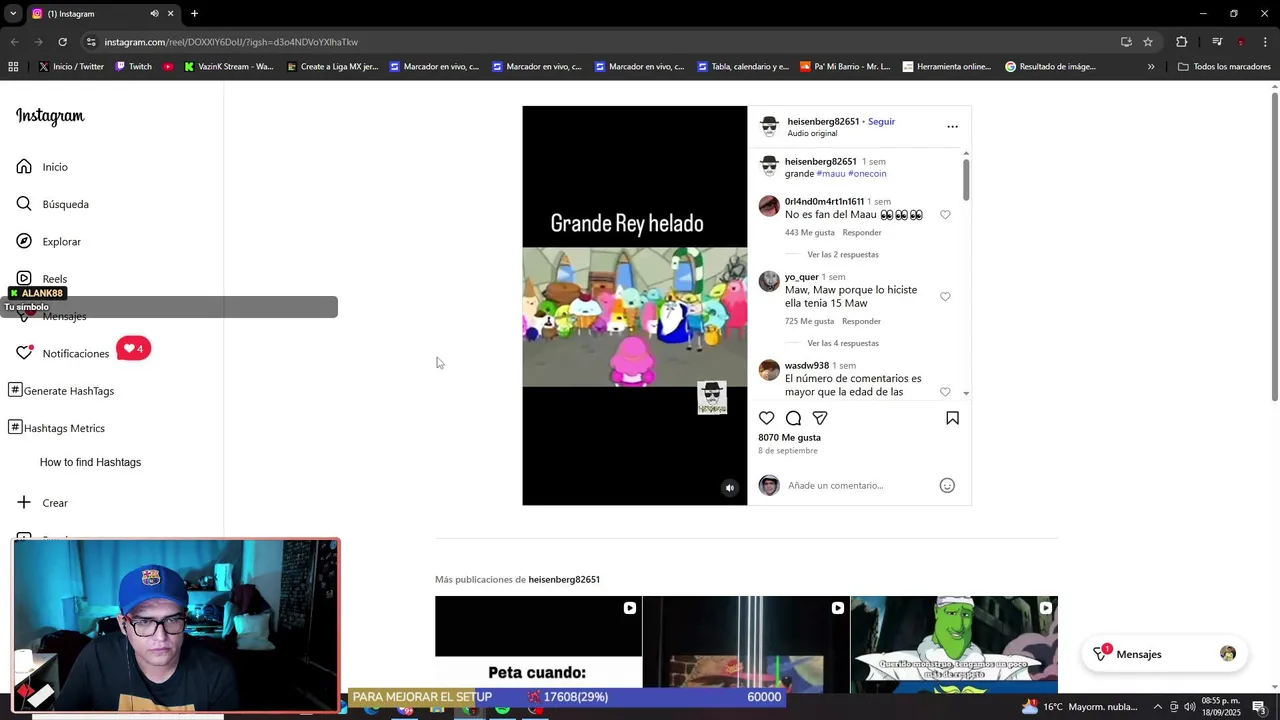Show hidden system tray icons
1280x720 pixels.
coord(1158,707)
